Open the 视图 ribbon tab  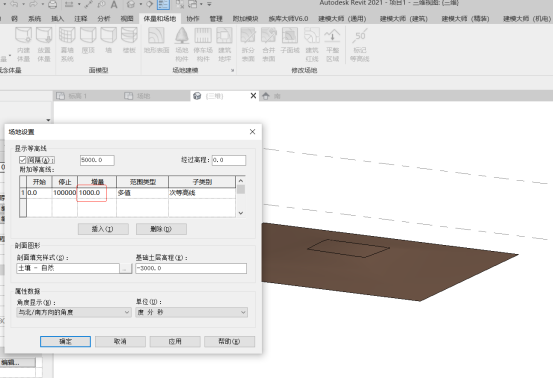127,19
